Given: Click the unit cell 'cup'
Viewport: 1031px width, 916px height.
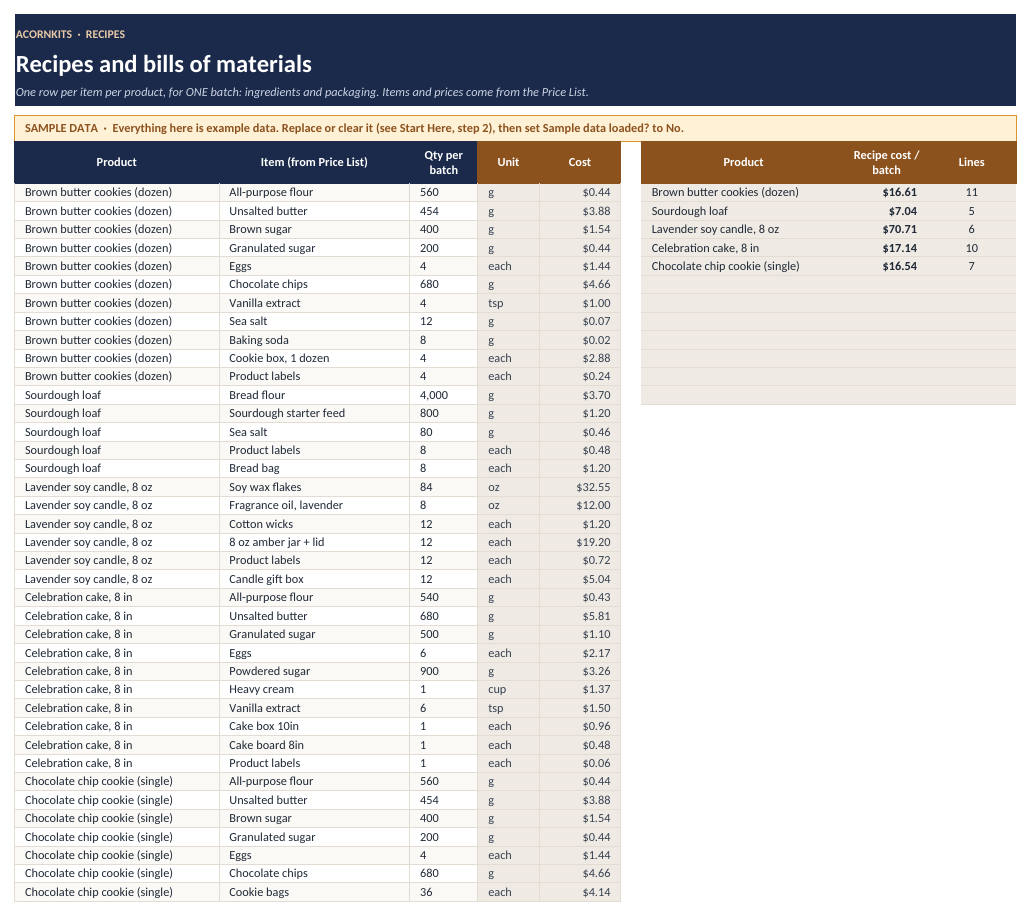Looking at the screenshot, I should click(508, 690).
